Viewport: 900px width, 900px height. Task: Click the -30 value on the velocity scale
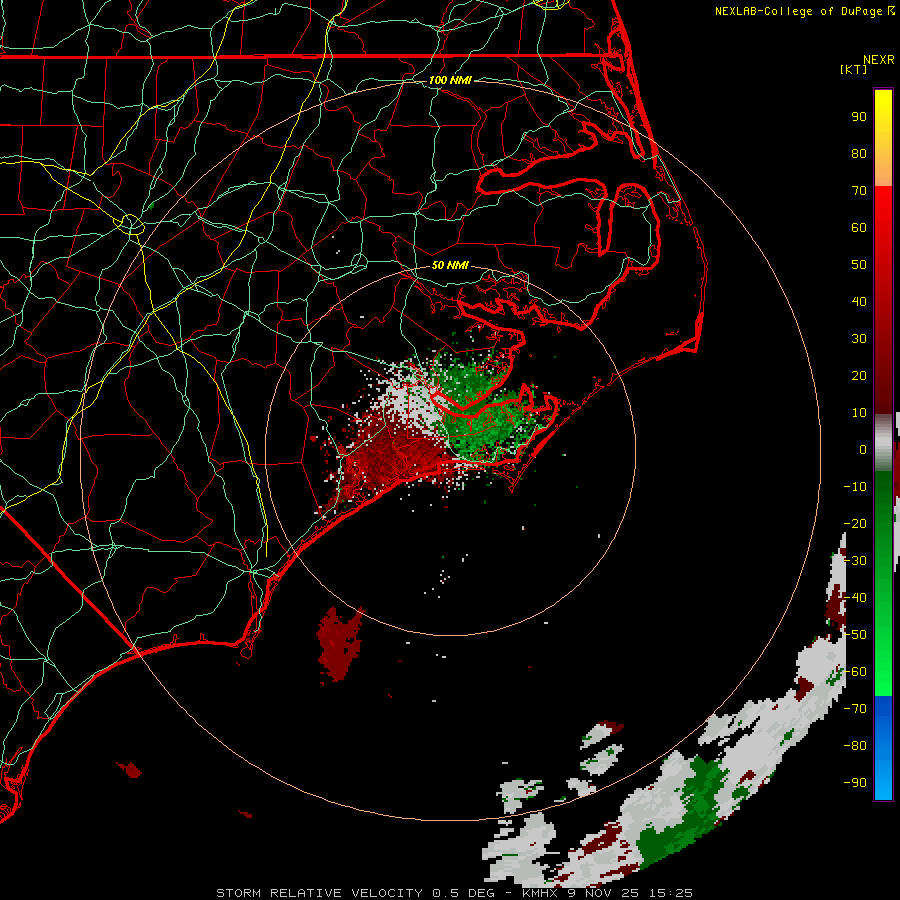coord(855,561)
